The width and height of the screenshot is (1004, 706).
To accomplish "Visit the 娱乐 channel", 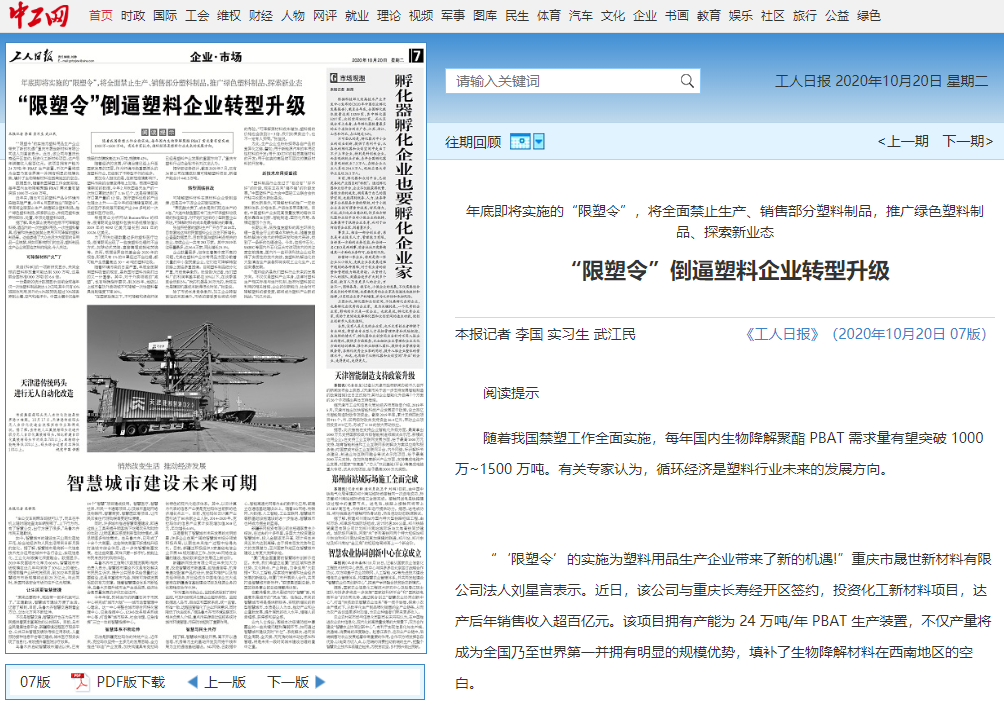I will [x=741, y=15].
